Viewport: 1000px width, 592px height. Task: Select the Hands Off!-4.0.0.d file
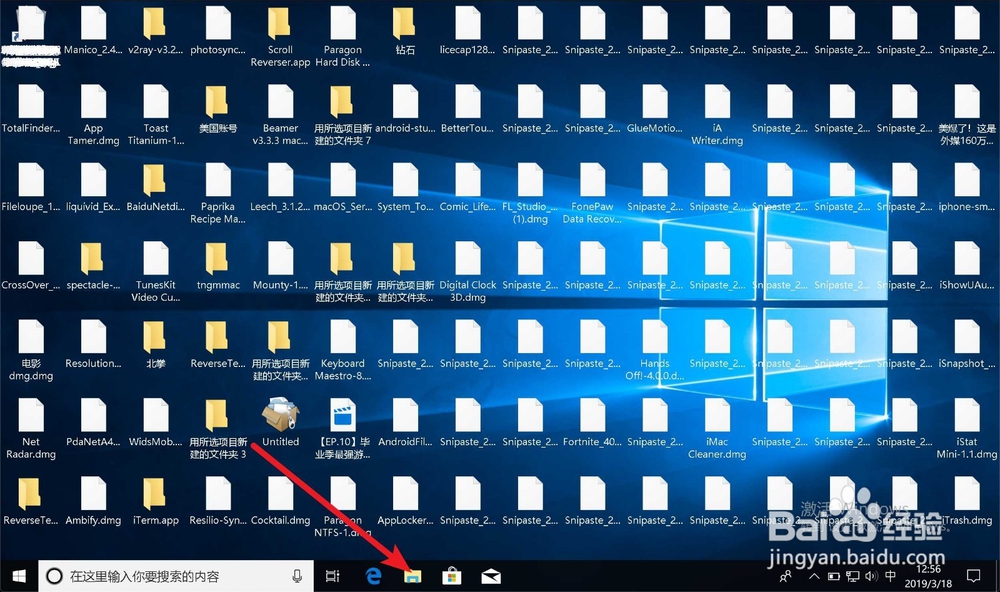655,350
